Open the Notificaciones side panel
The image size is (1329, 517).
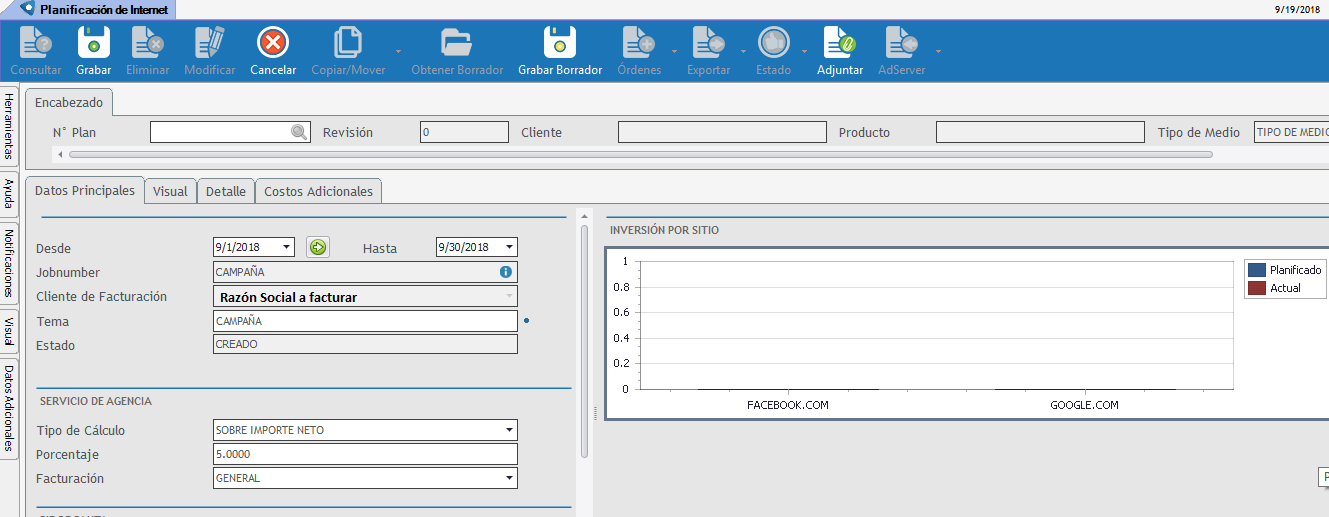(x=9, y=263)
